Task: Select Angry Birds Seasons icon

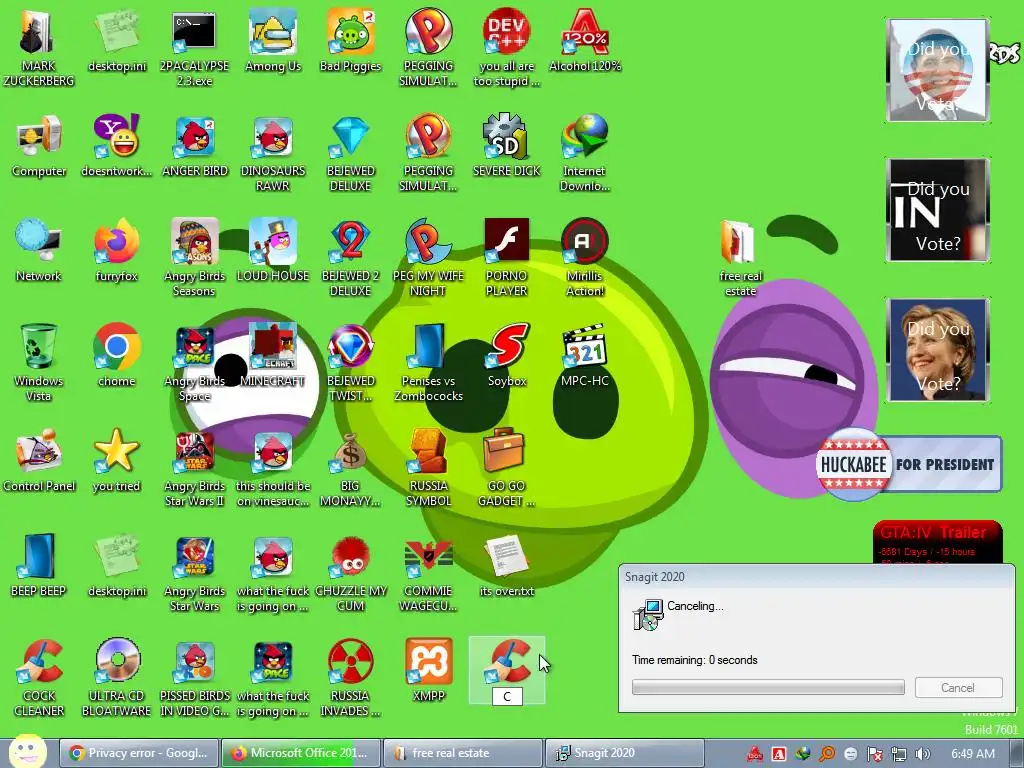Action: coord(194,258)
